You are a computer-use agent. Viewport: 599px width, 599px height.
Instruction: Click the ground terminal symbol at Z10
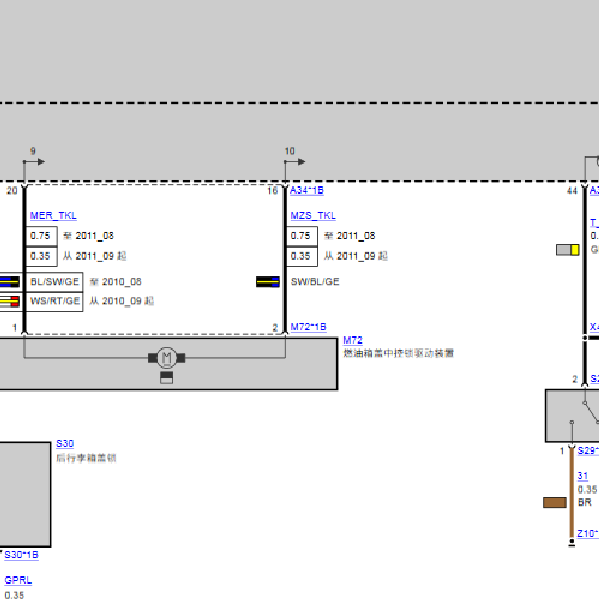(x=571, y=542)
